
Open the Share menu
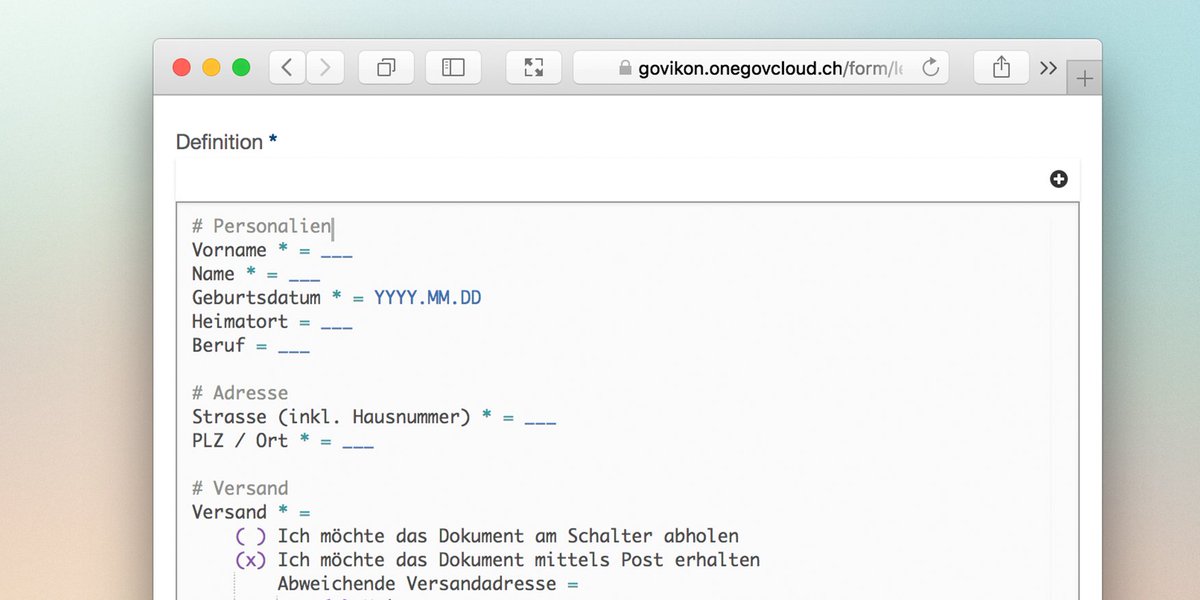(1001, 67)
